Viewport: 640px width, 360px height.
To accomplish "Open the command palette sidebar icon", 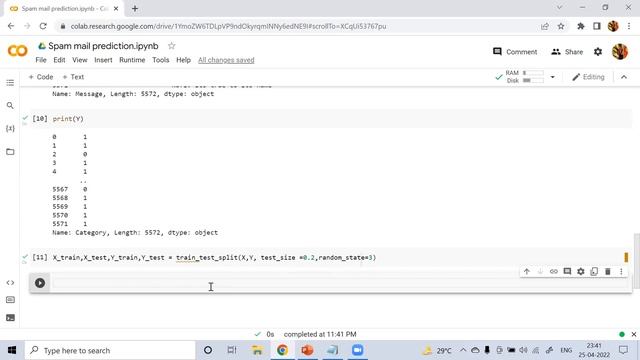I will coord(10,300).
